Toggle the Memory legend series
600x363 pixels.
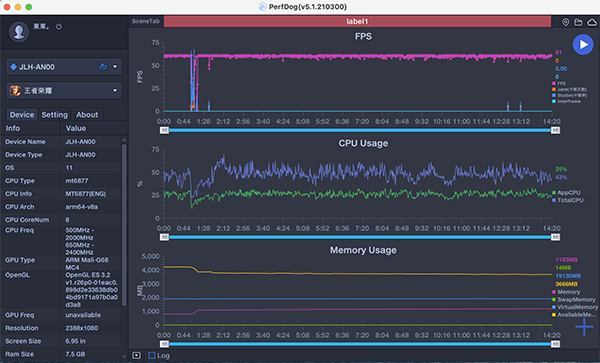[566, 292]
